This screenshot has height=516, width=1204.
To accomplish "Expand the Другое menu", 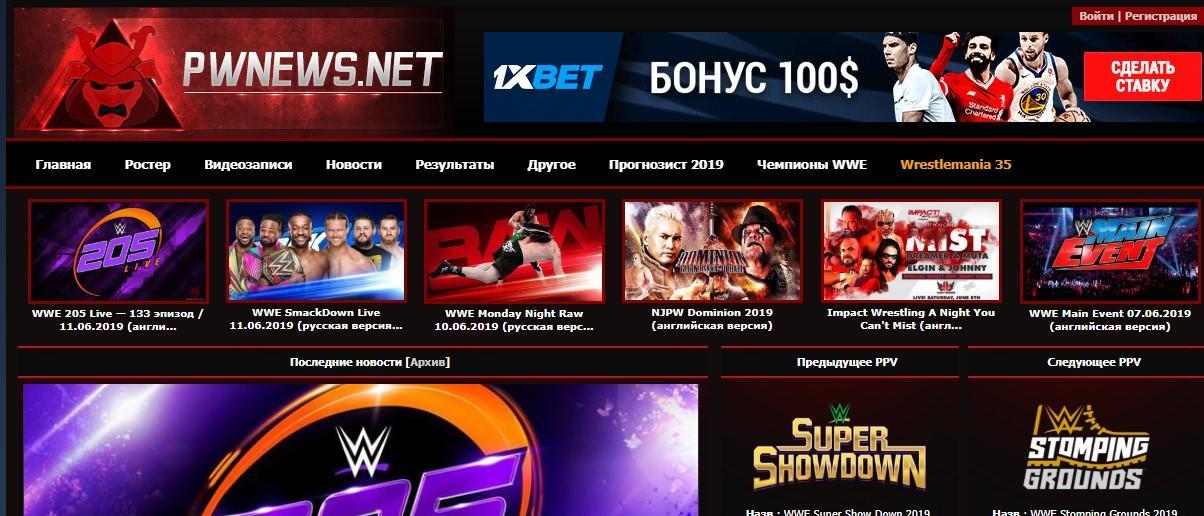I will pos(552,164).
